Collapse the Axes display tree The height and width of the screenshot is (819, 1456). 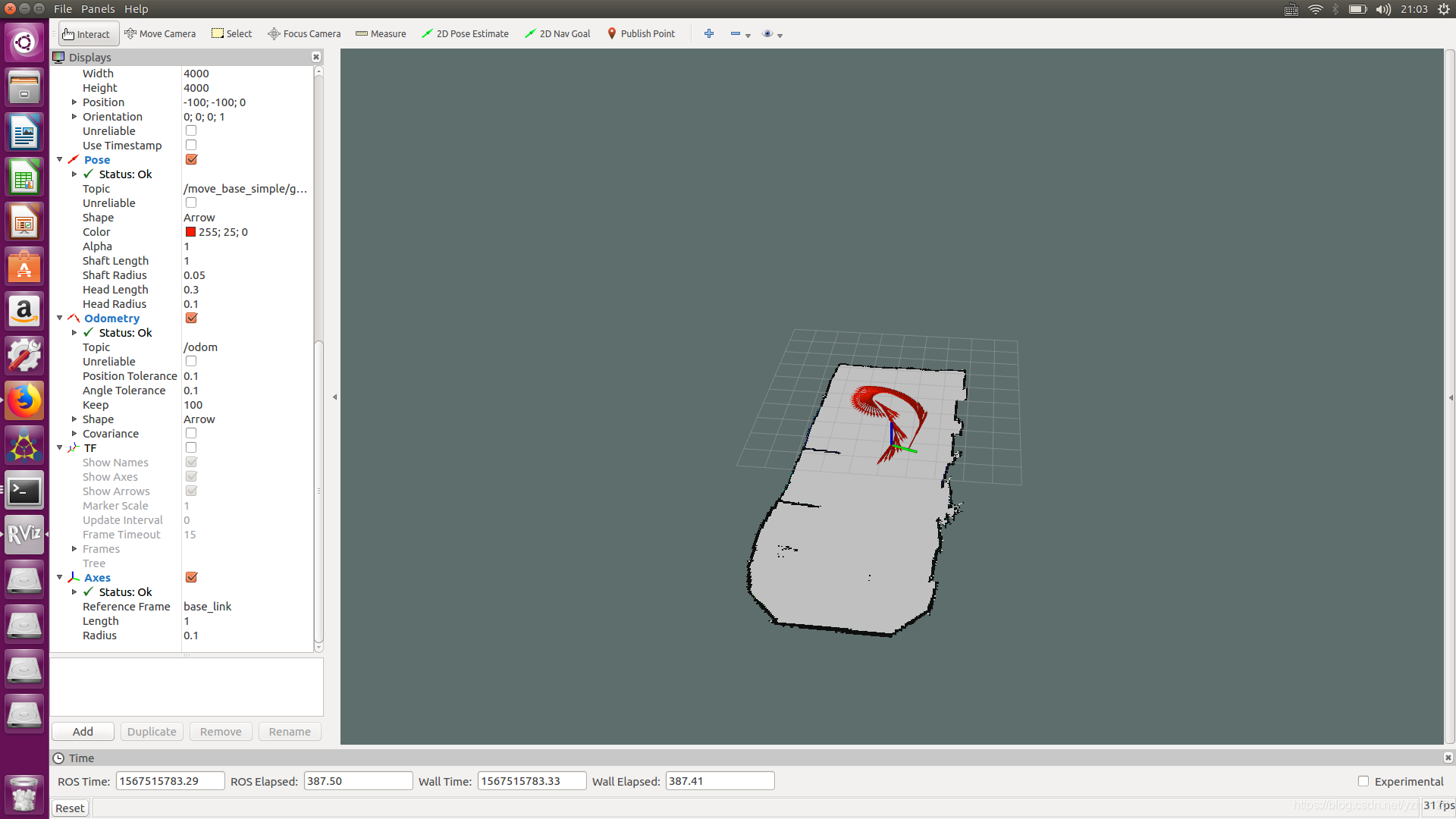tap(60, 578)
